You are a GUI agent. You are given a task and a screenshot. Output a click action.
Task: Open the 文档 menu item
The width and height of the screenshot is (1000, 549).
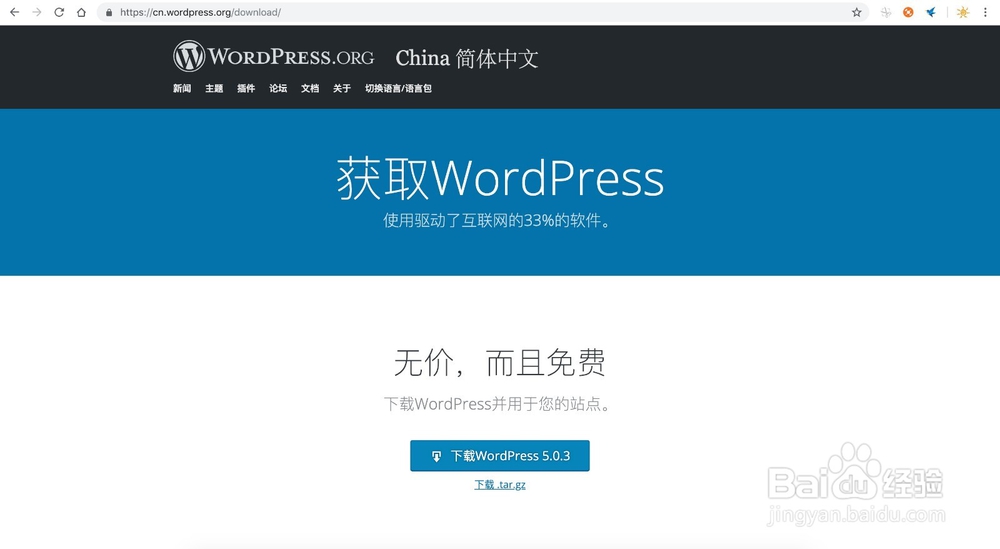[309, 89]
